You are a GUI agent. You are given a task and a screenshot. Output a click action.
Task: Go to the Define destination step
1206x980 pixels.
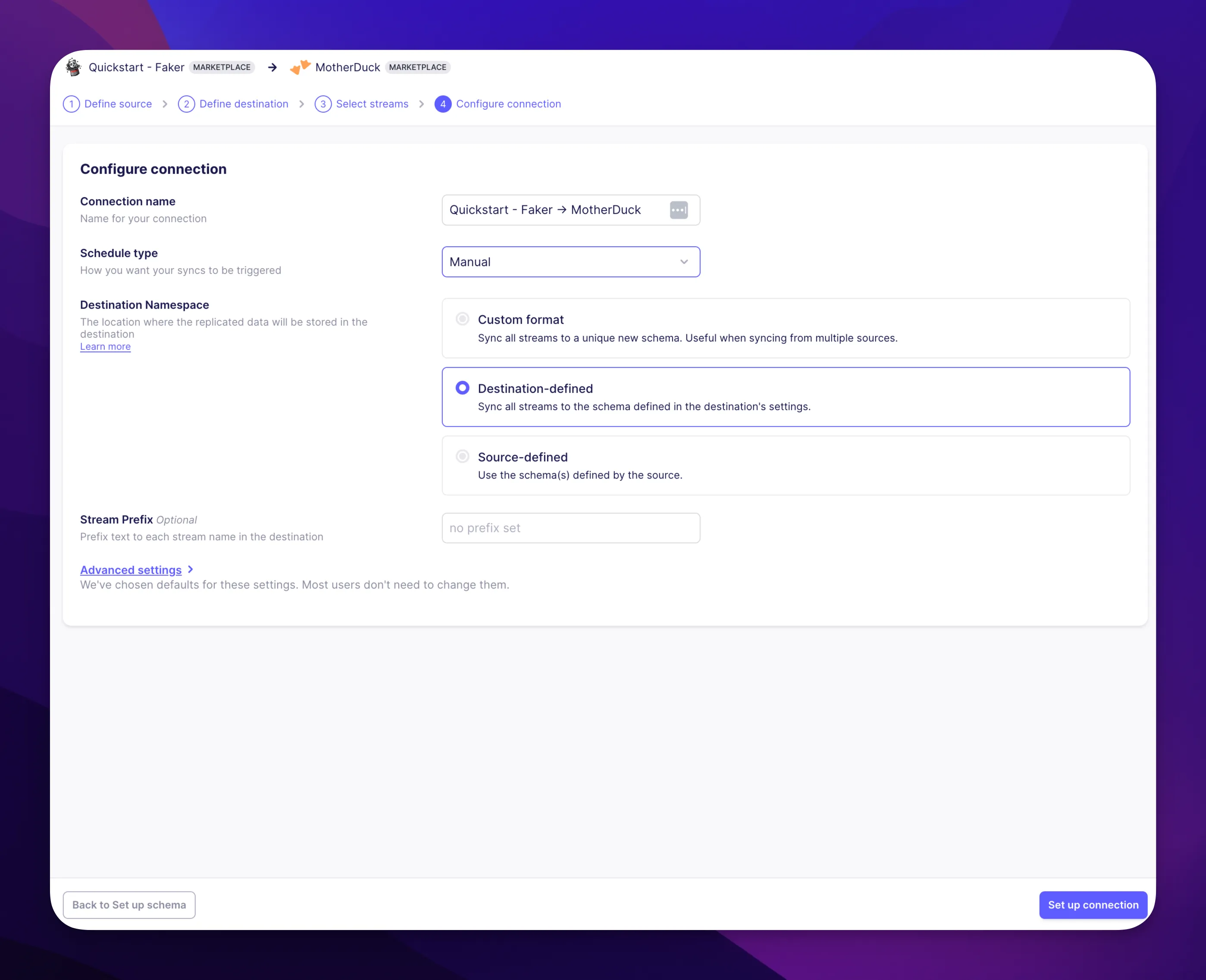(x=244, y=104)
